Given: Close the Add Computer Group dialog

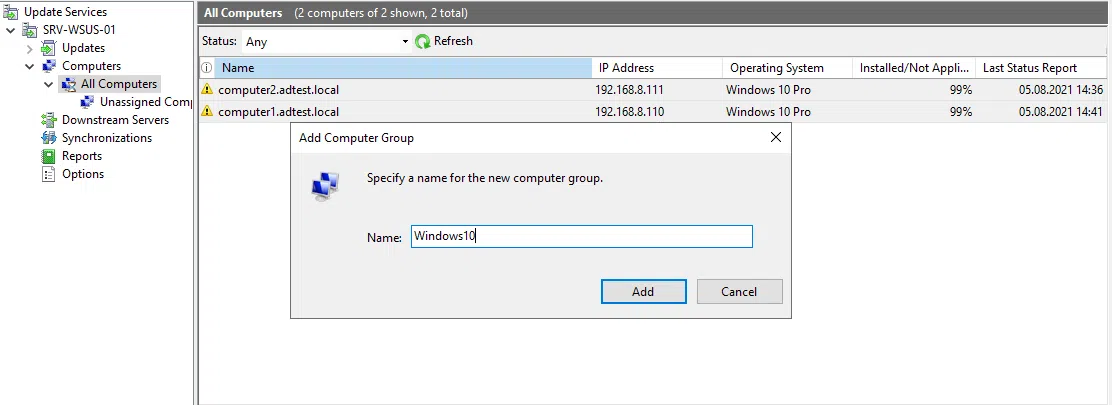Looking at the screenshot, I should (x=775, y=138).
